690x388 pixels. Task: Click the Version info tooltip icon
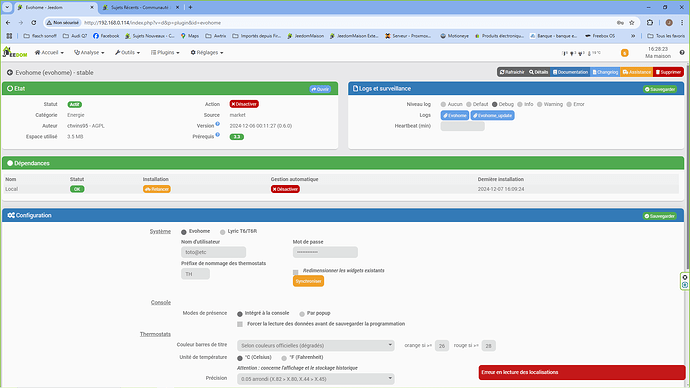pyautogui.click(x=217, y=124)
